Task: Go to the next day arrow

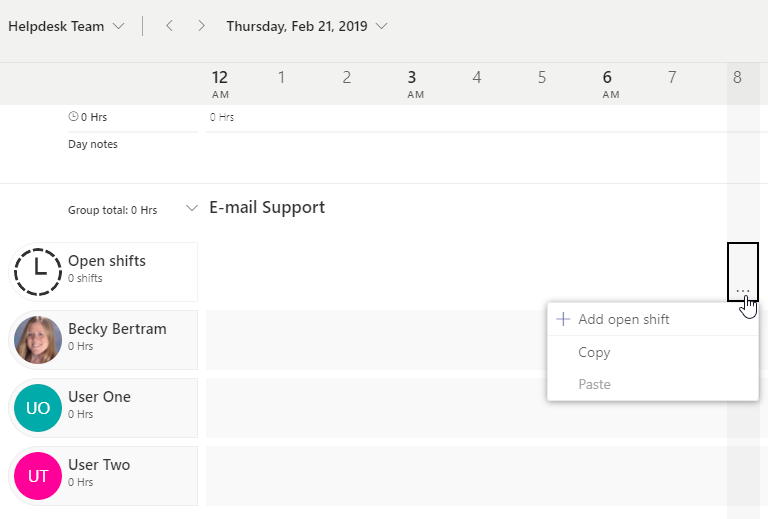Action: point(201,26)
